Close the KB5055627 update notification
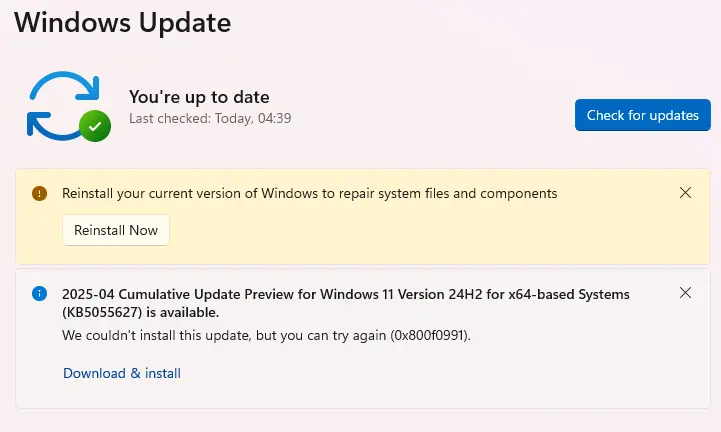This screenshot has height=432, width=721. [x=685, y=293]
